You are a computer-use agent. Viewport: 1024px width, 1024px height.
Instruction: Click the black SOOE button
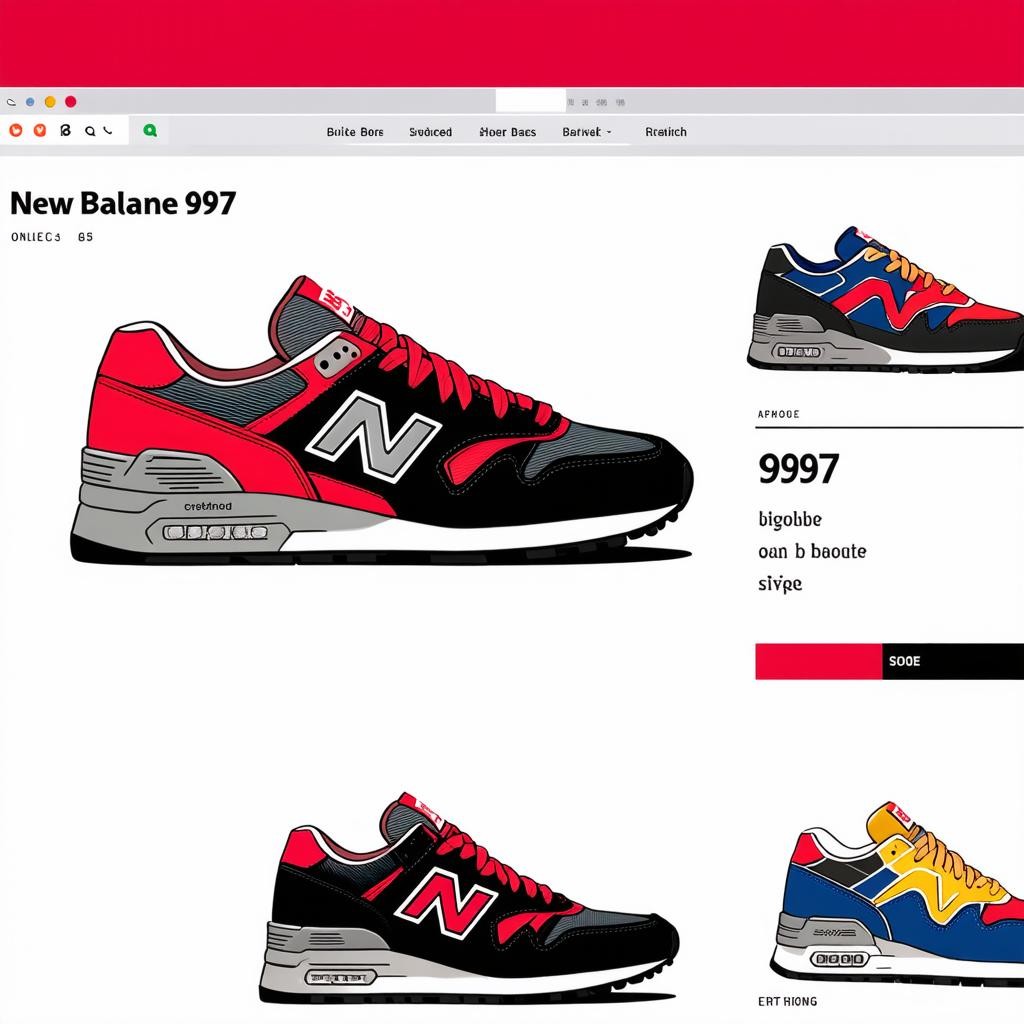(953, 661)
